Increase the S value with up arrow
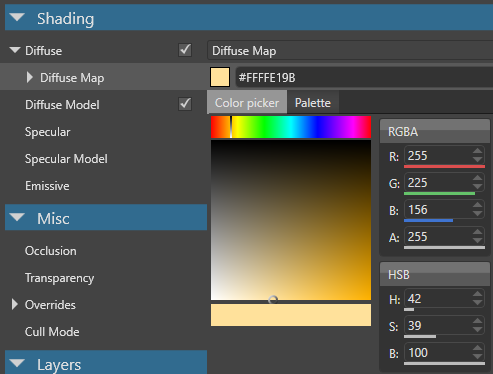This screenshot has width=493, height=374. (478, 321)
